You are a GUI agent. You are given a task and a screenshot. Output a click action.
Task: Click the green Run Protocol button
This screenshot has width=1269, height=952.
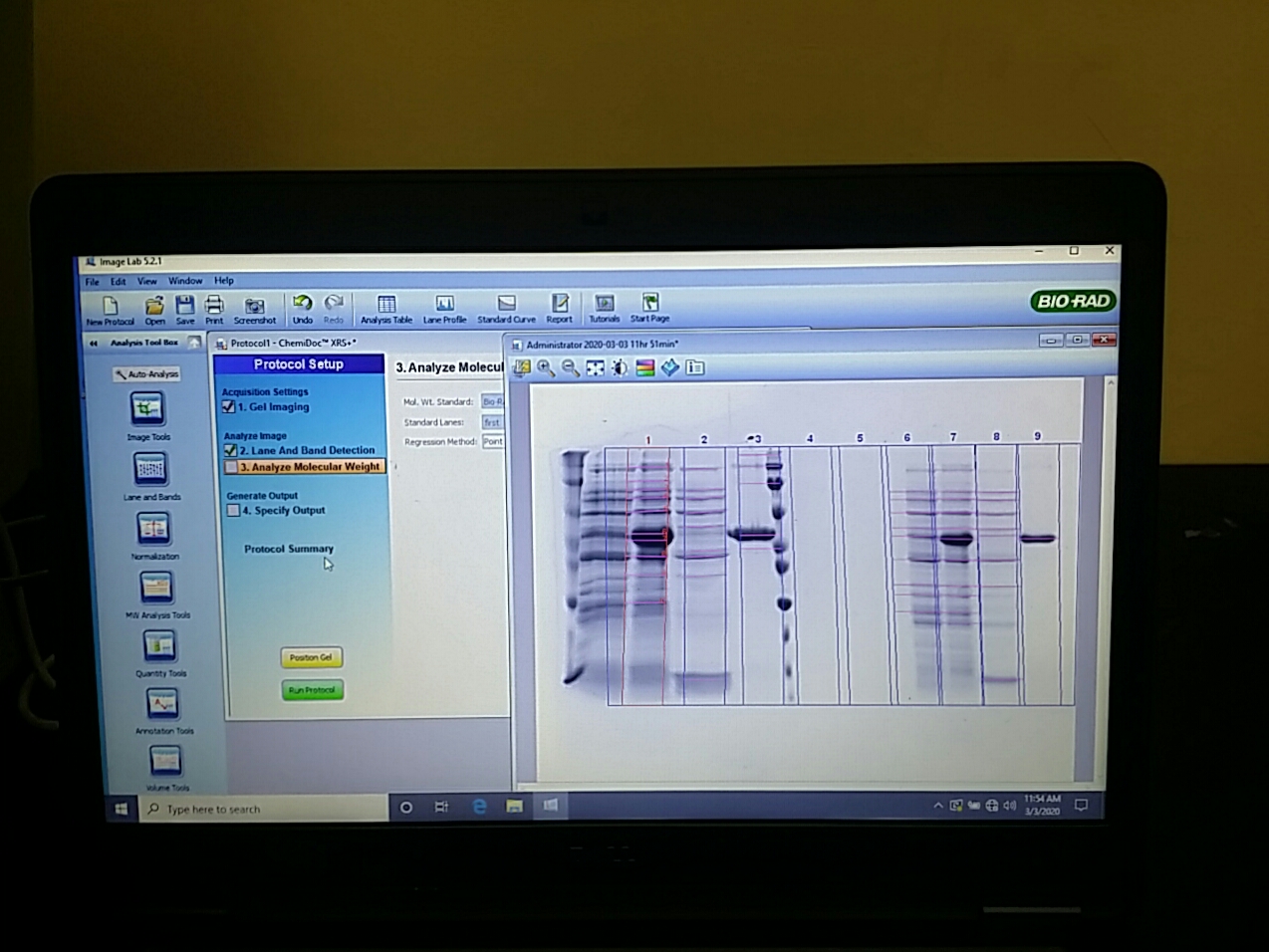coord(313,690)
